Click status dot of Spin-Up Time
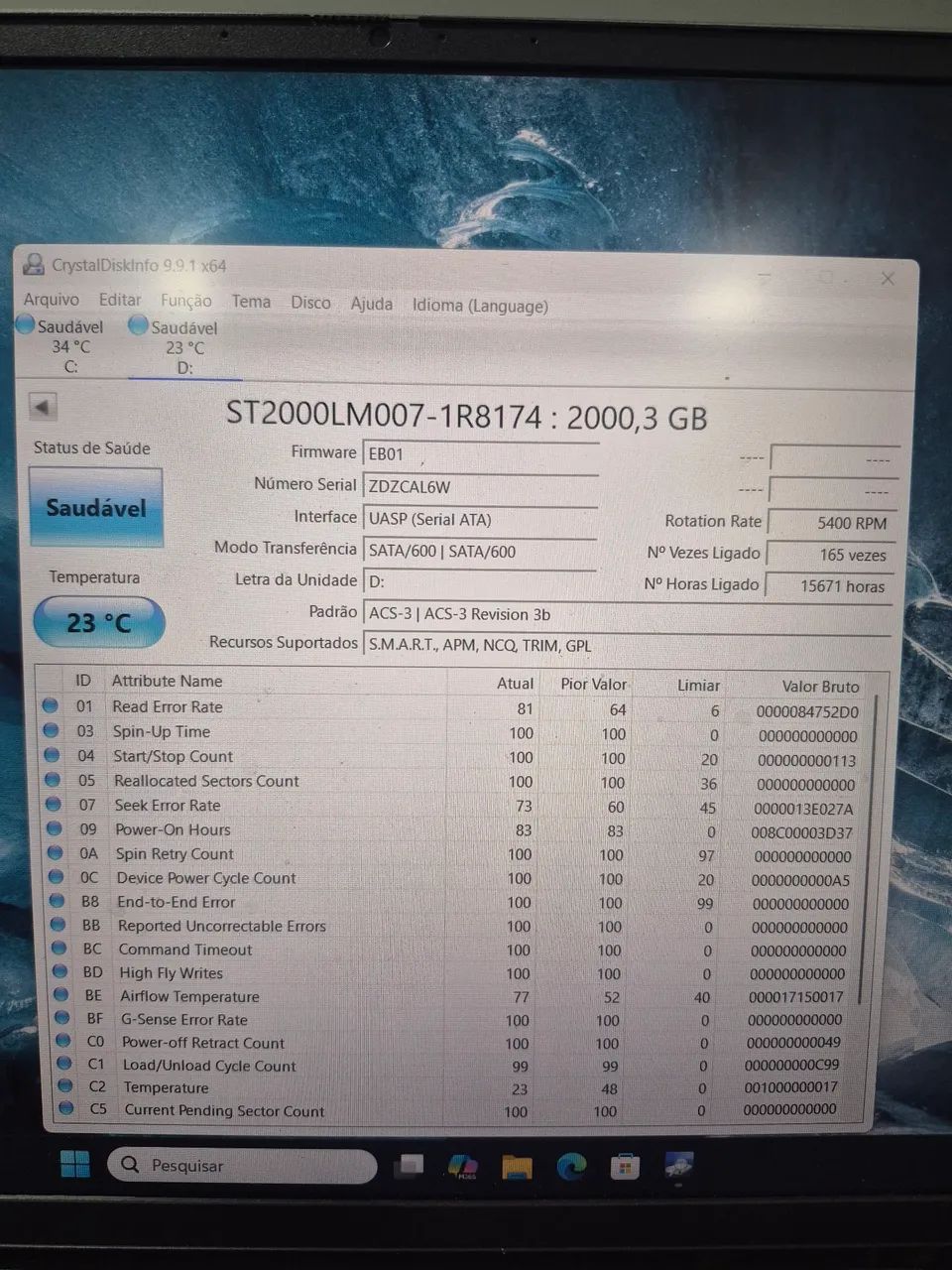This screenshot has width=952, height=1270. click(51, 731)
